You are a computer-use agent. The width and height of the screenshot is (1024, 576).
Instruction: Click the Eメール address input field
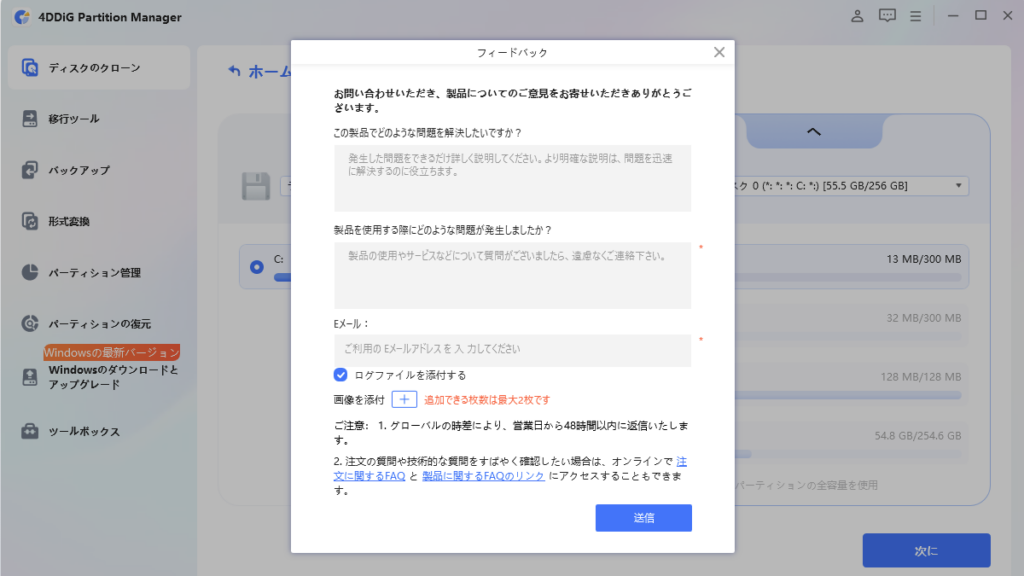coord(512,350)
